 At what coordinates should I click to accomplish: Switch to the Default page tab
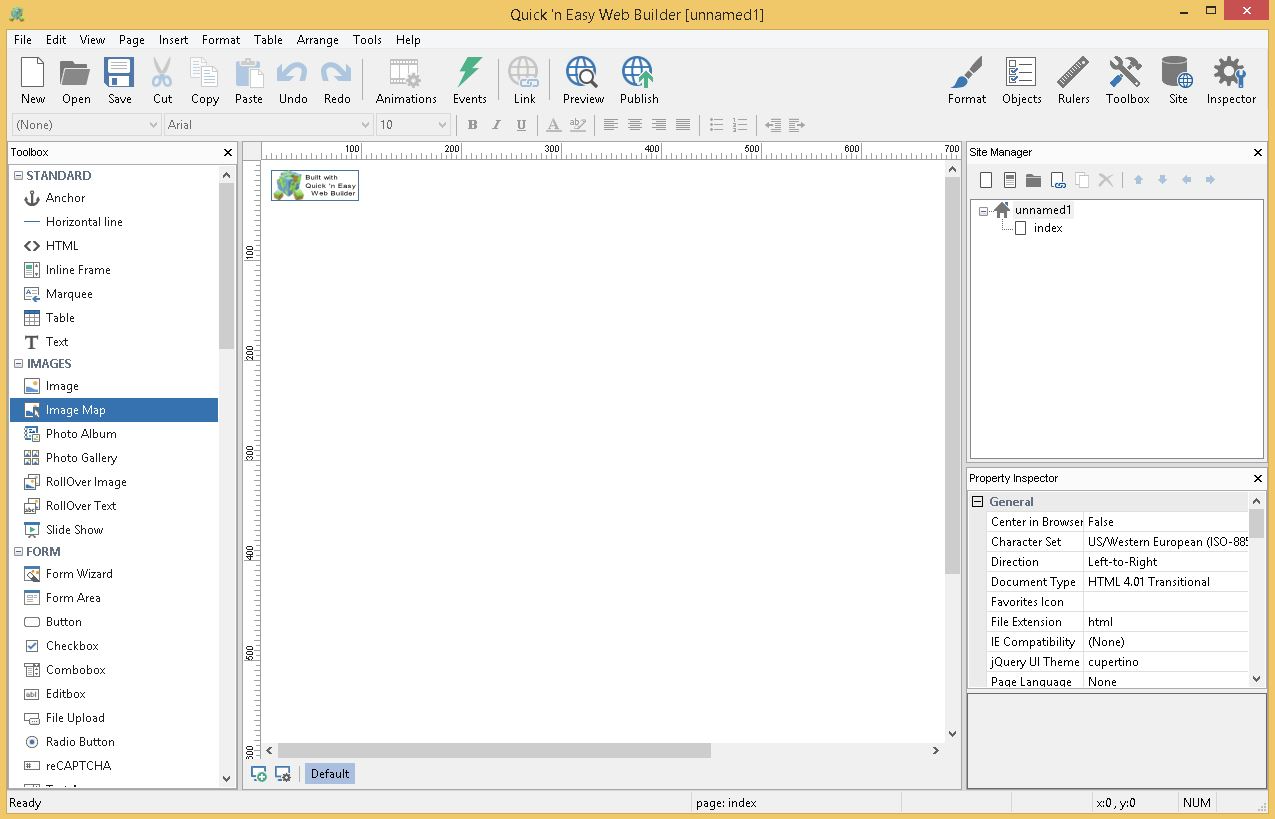330,773
